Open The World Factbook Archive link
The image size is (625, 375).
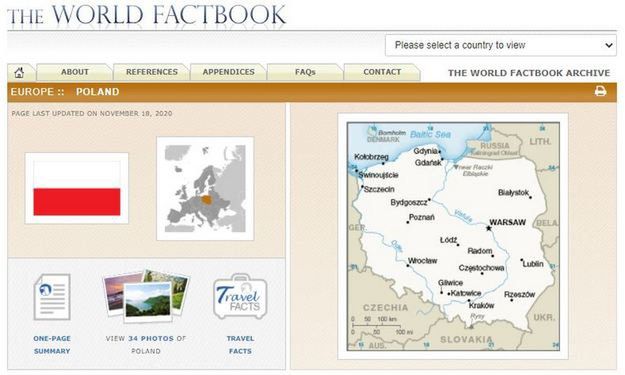tap(529, 73)
